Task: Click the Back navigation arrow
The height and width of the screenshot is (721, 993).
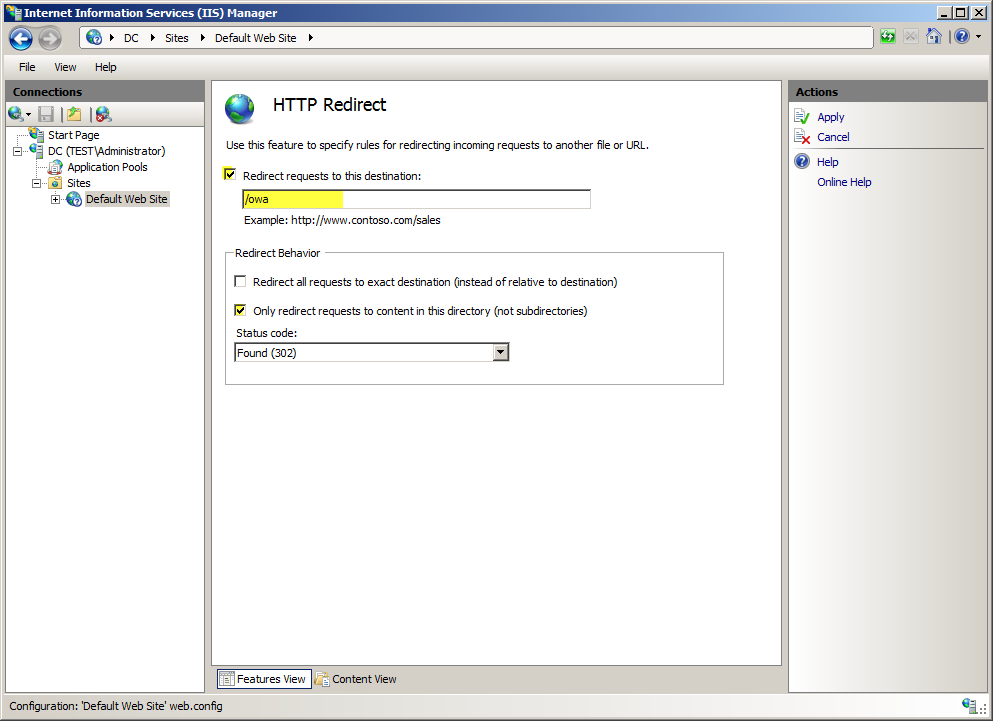Action: click(x=21, y=38)
